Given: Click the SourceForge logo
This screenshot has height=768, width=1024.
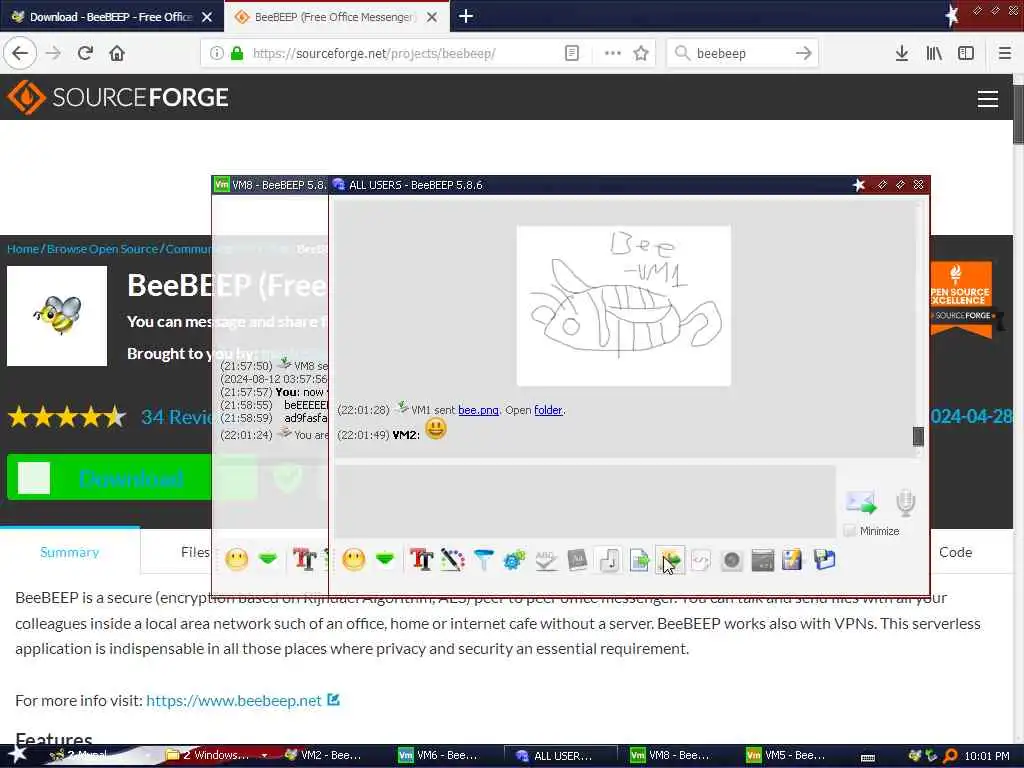Looking at the screenshot, I should coord(118,97).
